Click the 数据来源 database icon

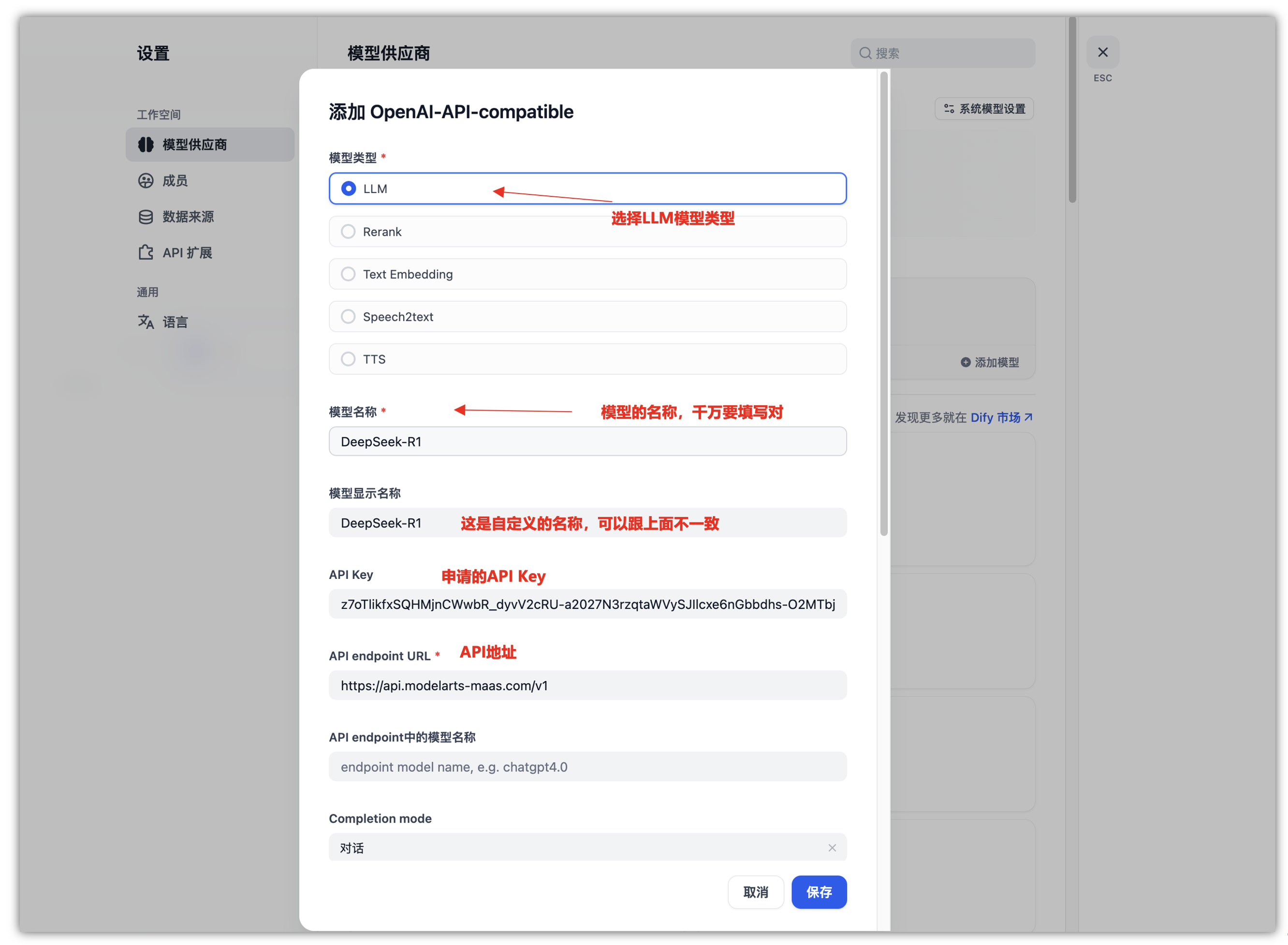pos(146,217)
